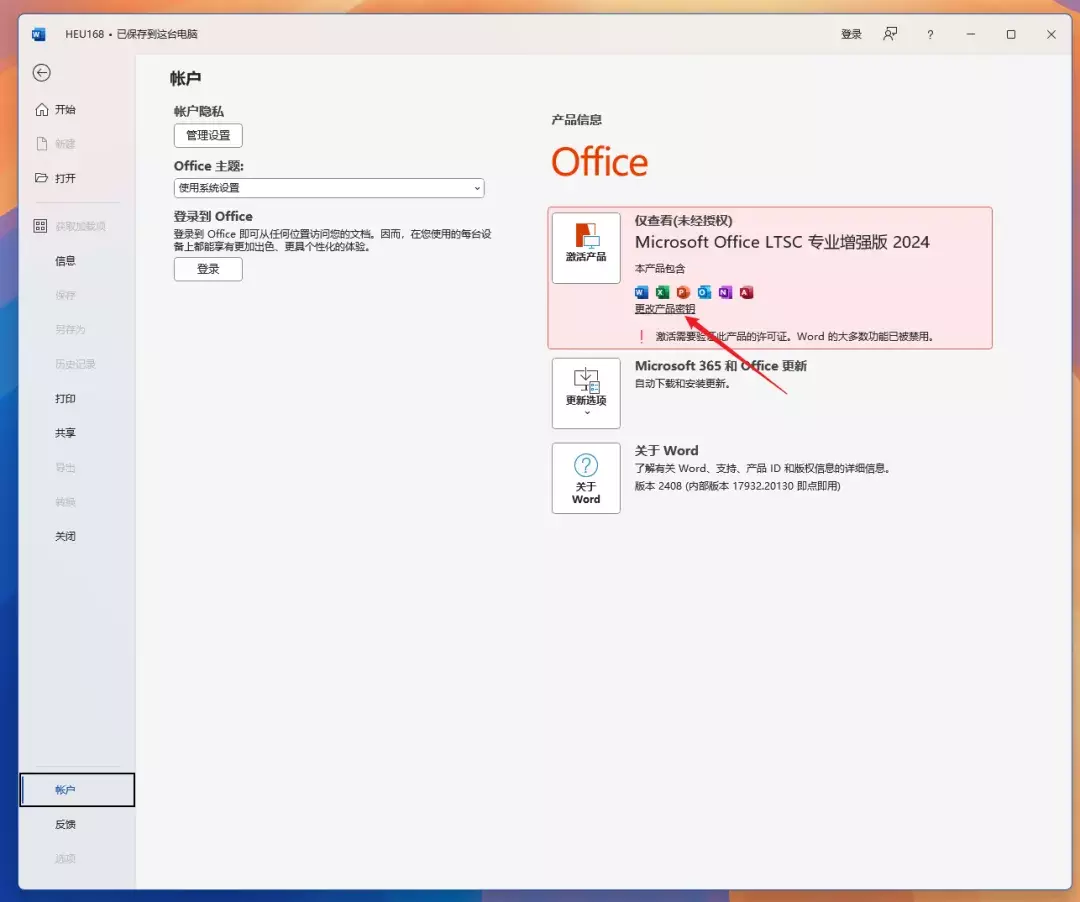Open the 更新选项 dropdown button
The image size is (1080, 902).
point(586,393)
